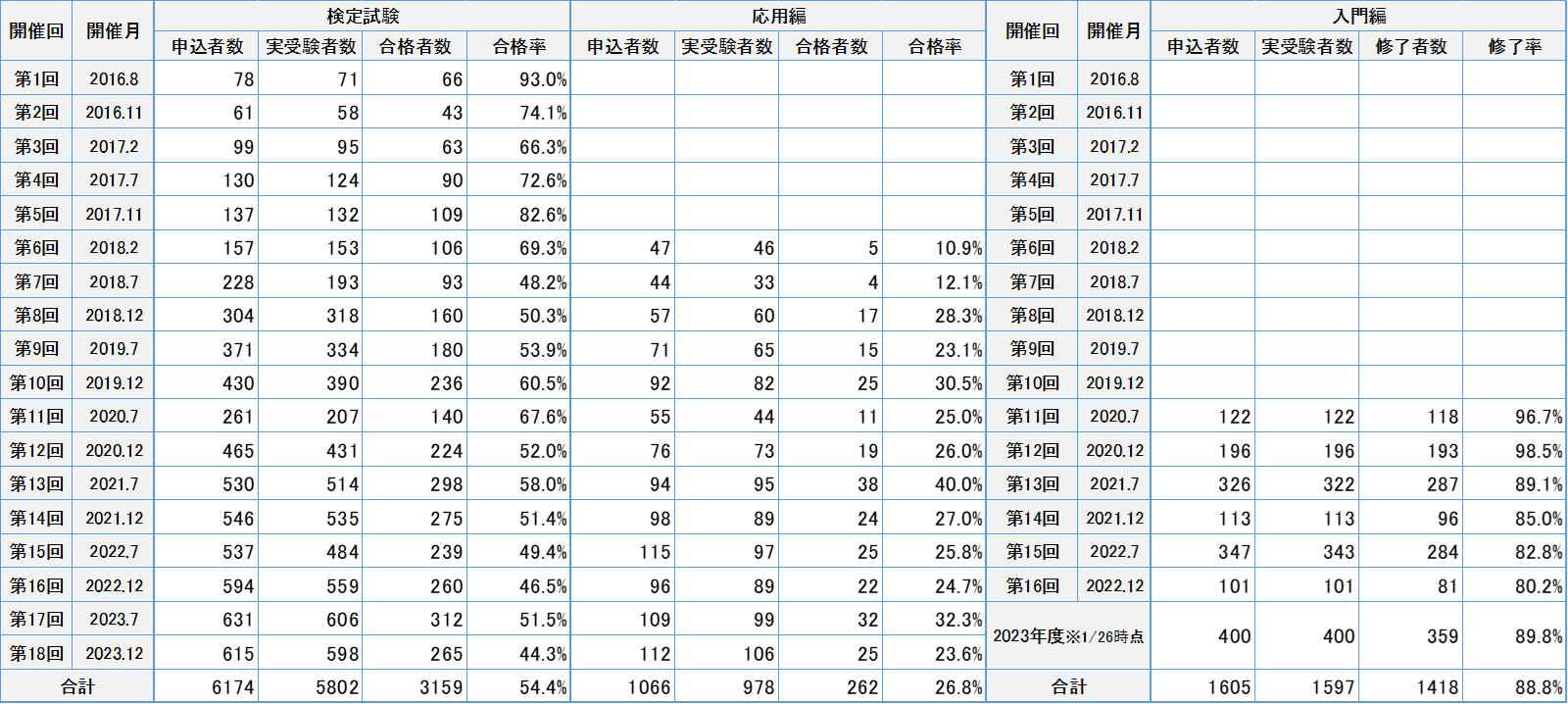Click the 応用編 header cell
Screen dimensions: 1568x704
coord(778,16)
